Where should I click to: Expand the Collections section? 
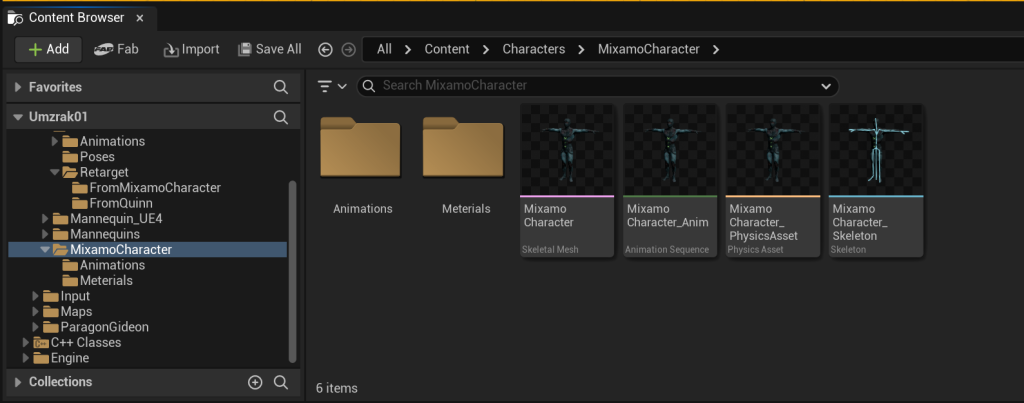(18, 382)
